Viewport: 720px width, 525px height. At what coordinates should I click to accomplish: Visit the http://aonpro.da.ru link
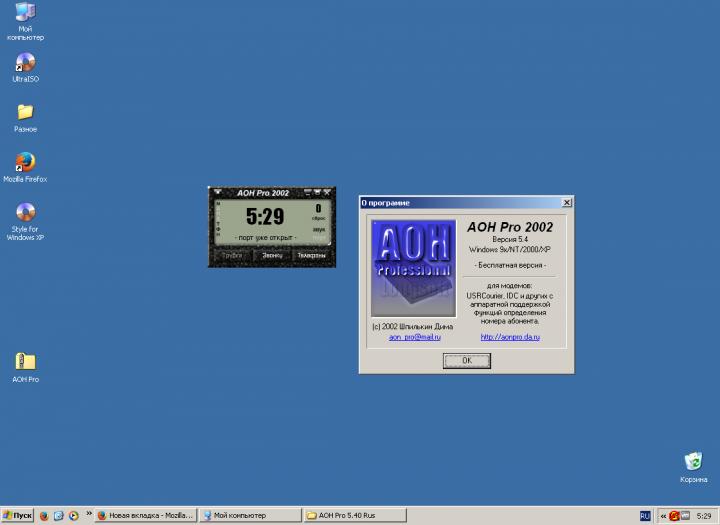tap(510, 338)
